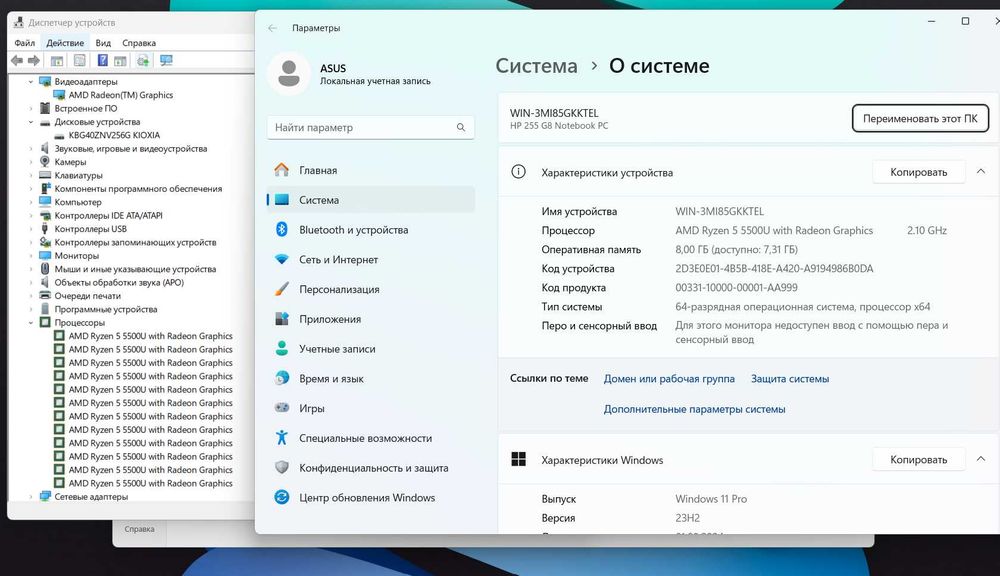1000x576 pixels.
Task: Click the Приложения apps icon
Action: [281, 318]
